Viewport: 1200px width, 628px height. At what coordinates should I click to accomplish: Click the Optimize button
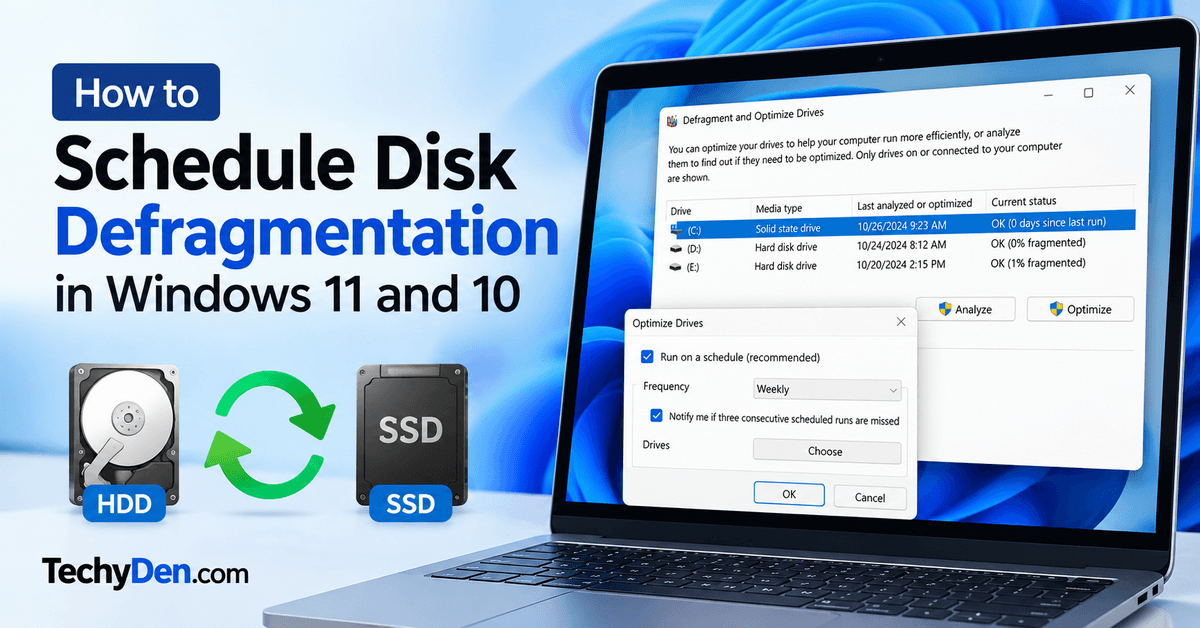tap(1080, 309)
